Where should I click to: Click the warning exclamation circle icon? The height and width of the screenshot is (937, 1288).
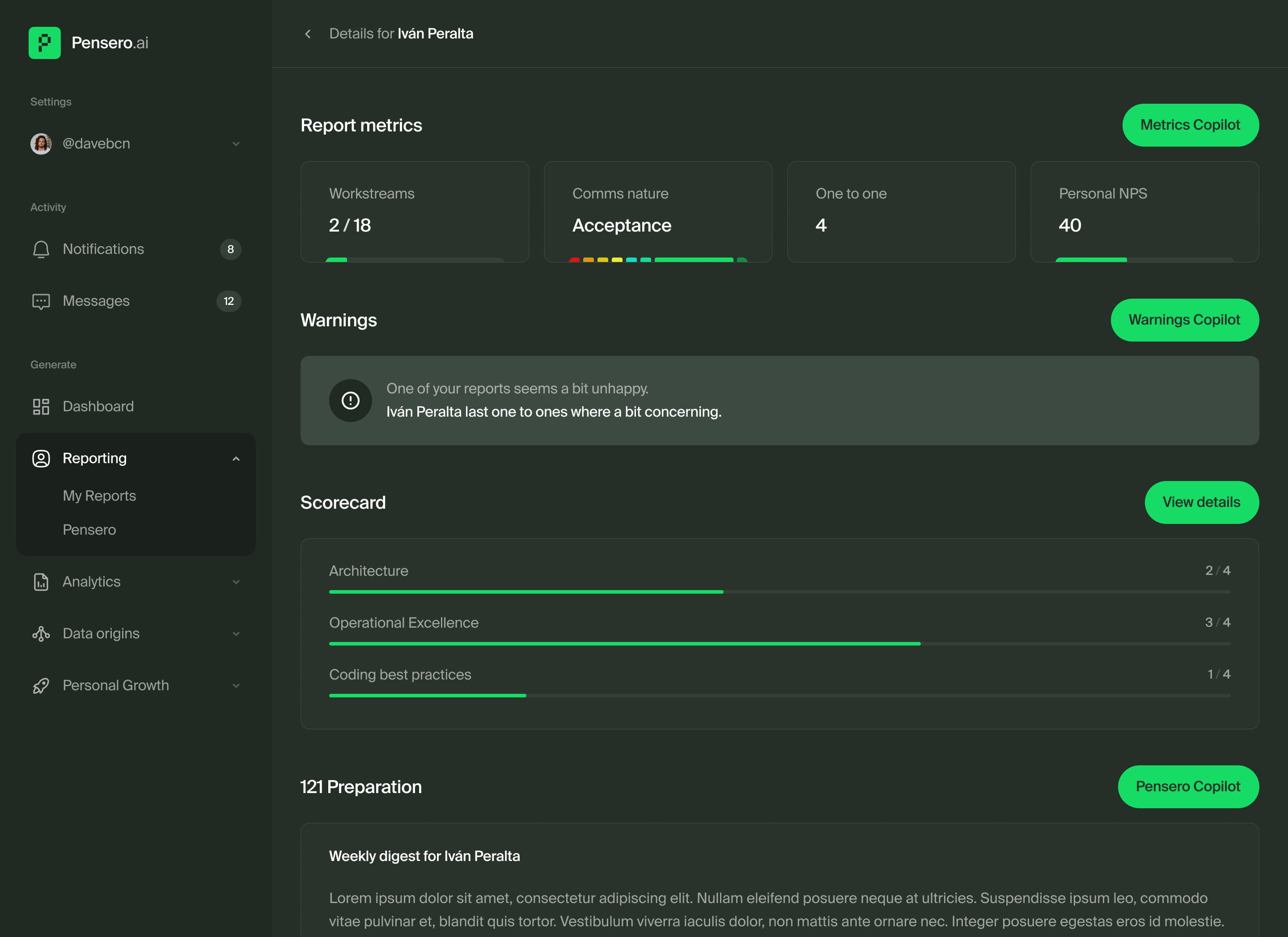coord(350,401)
